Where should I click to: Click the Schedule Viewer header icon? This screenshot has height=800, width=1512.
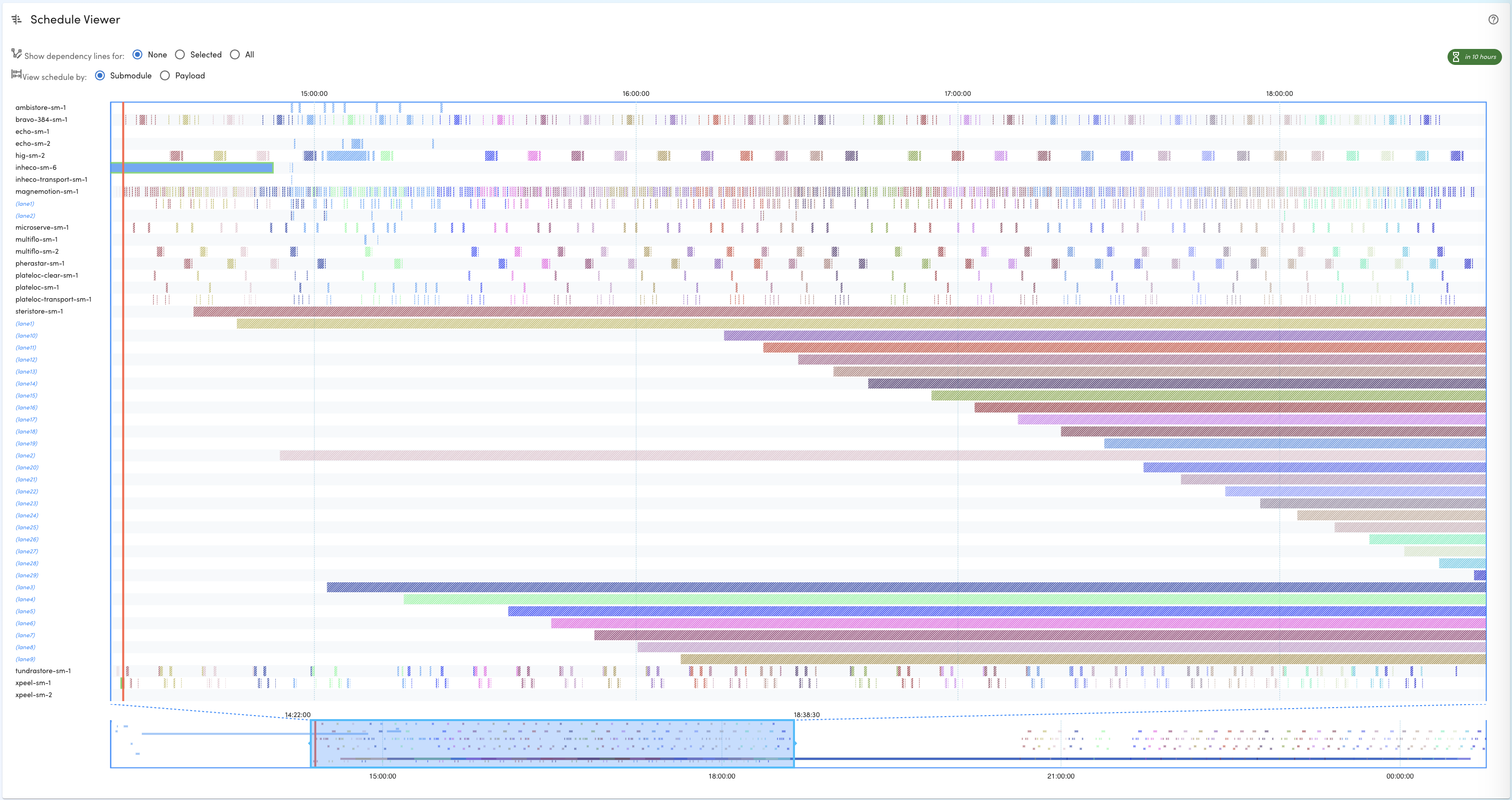[x=16, y=19]
